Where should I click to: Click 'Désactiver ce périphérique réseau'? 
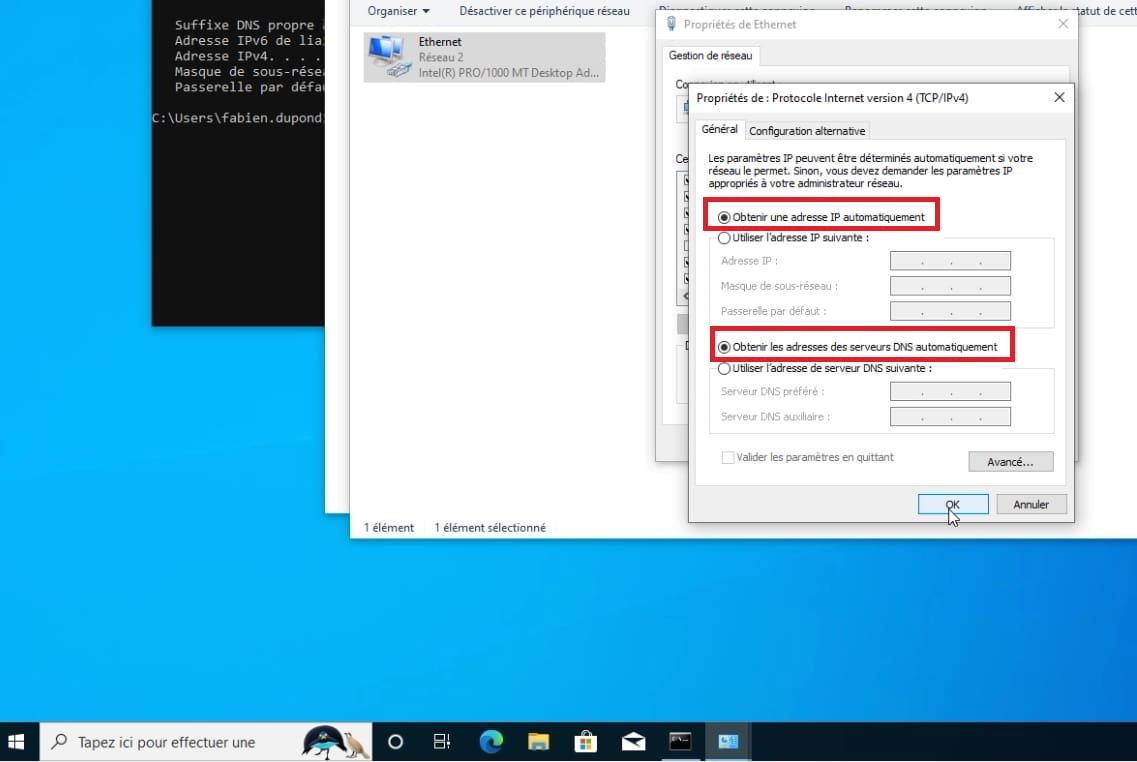point(543,11)
